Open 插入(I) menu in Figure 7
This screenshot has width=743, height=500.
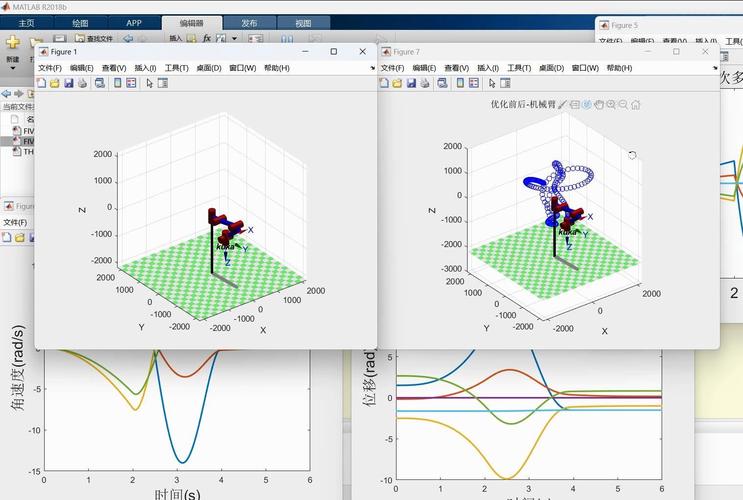pyautogui.click(x=488, y=68)
